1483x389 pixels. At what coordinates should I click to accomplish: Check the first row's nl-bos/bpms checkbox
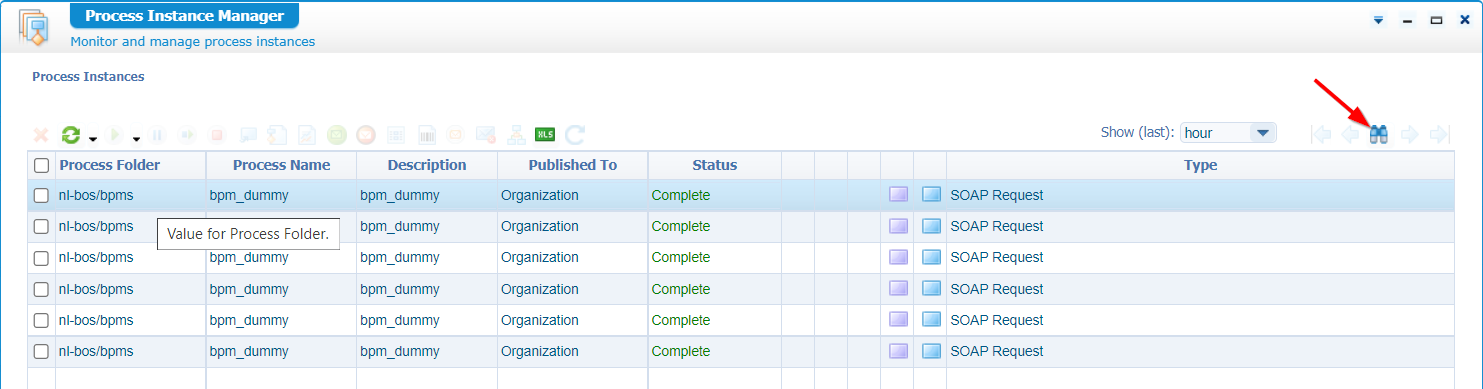pos(41,195)
